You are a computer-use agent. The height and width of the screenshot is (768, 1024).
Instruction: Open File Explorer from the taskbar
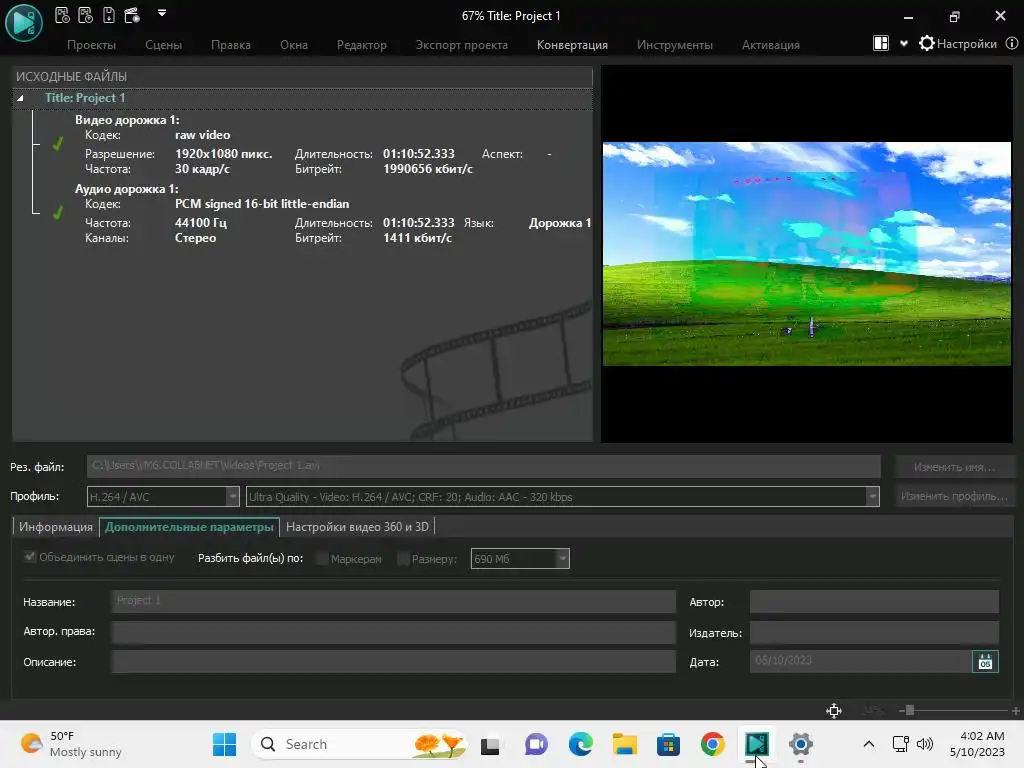[624, 744]
